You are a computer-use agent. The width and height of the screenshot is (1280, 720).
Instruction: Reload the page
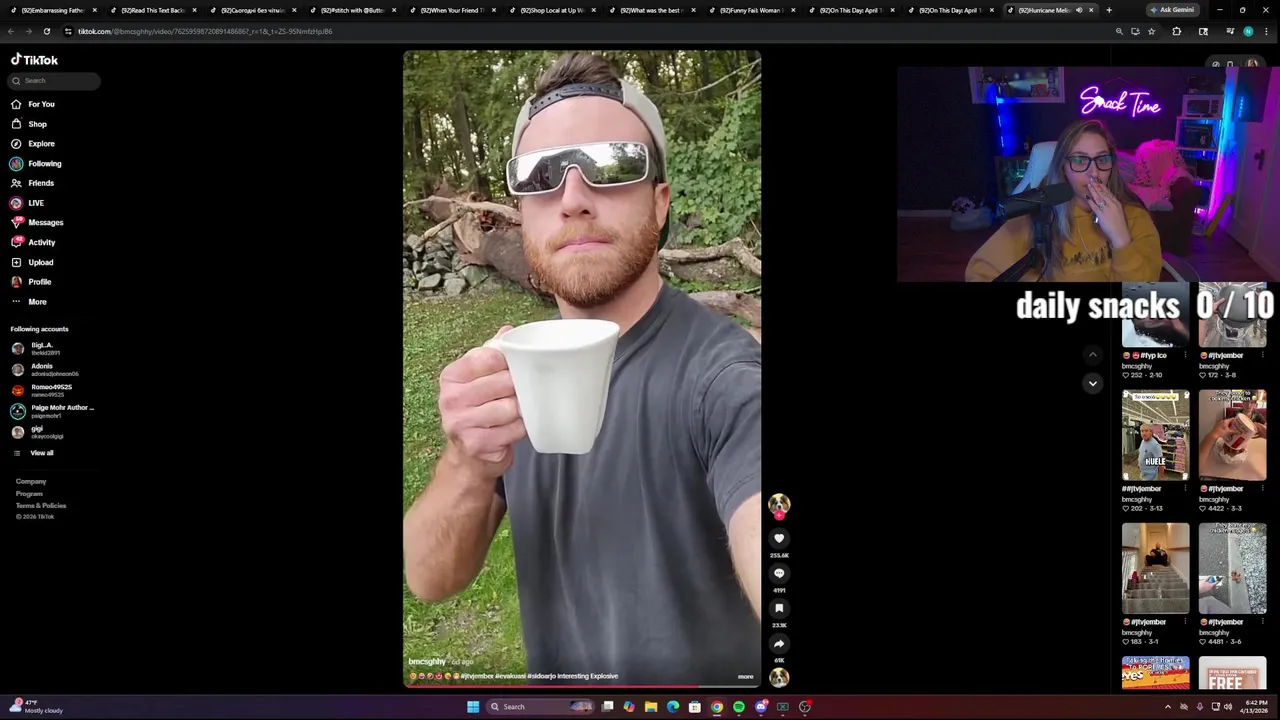coord(46,31)
